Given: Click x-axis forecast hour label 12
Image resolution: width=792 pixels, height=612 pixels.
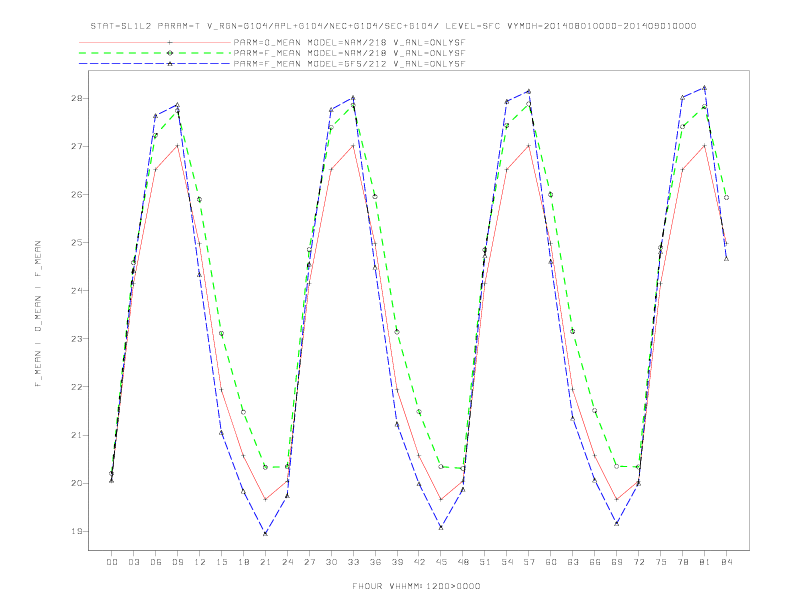Looking at the screenshot, I should pyautogui.click(x=200, y=562).
